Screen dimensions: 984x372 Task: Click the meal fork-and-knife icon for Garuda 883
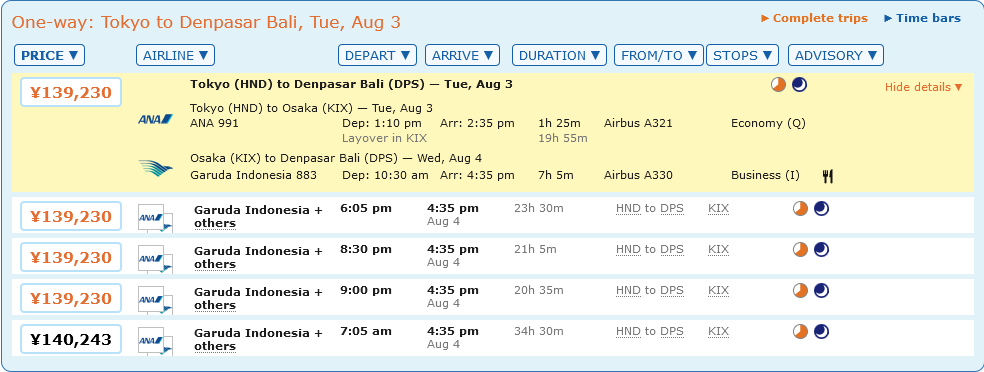(828, 176)
